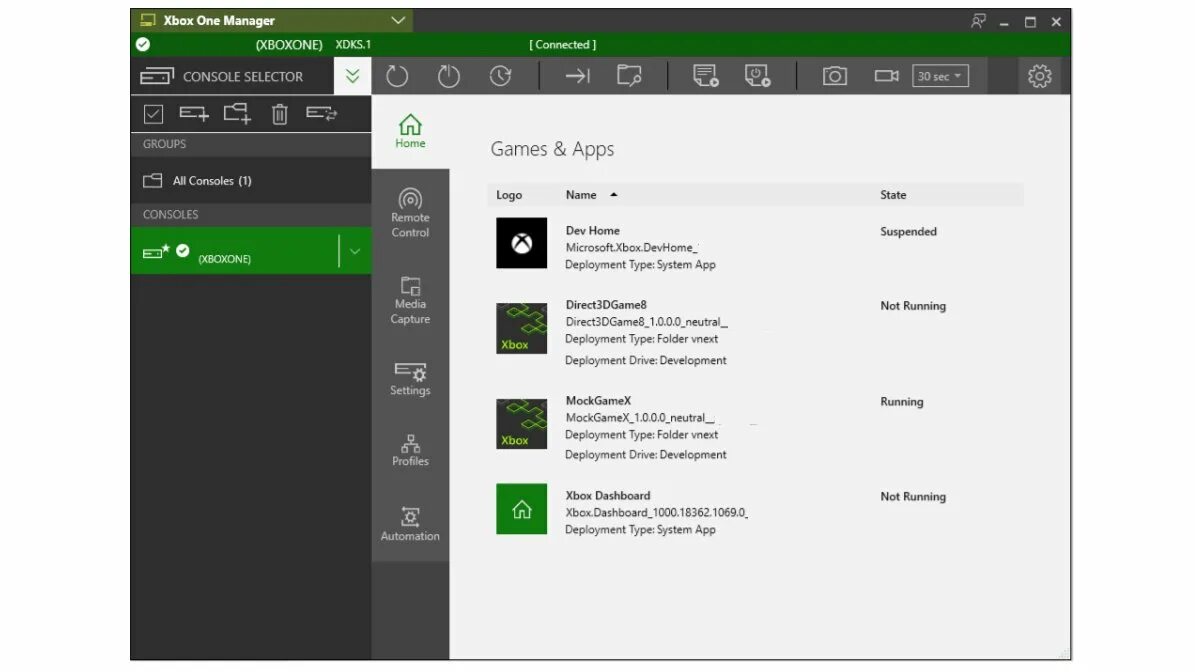
Task: Click the select-all checkbox icon in console toolbar
Action: point(153,114)
